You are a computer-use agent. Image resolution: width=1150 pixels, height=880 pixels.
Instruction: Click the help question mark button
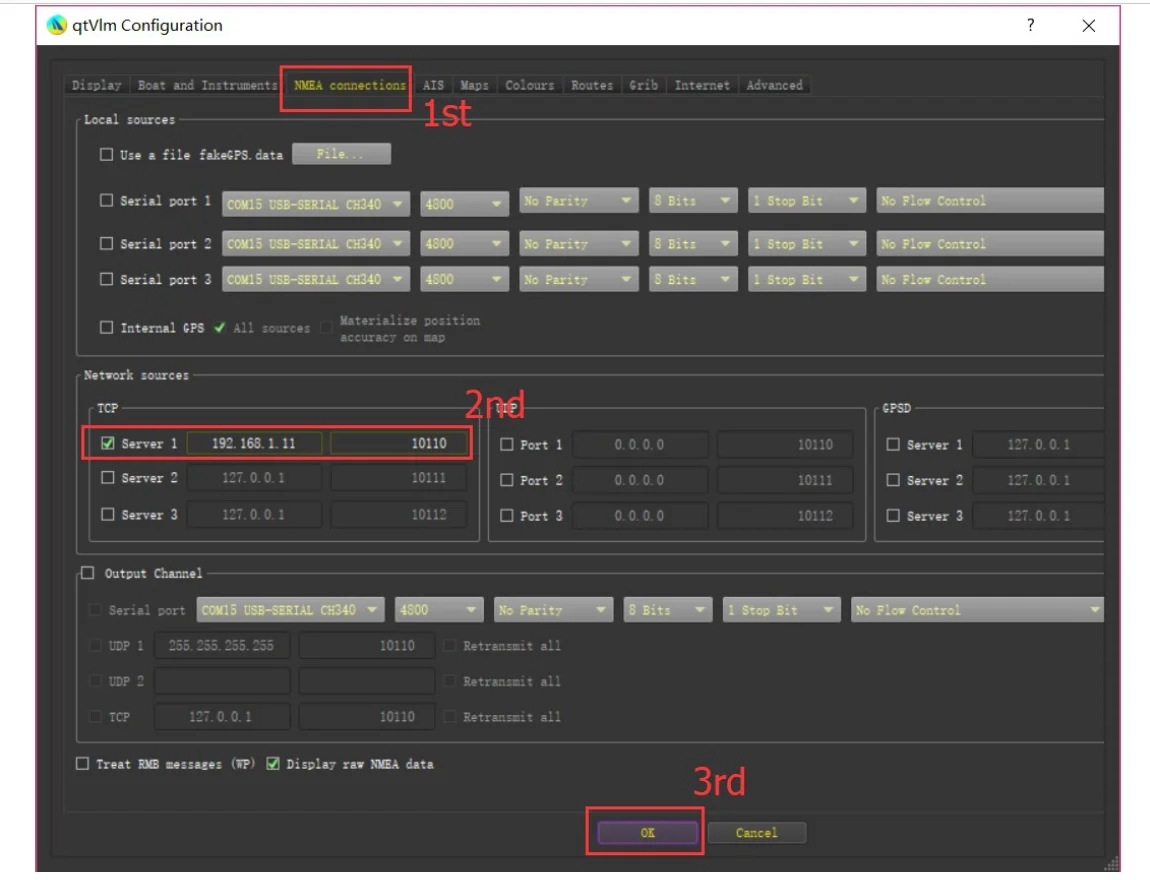[x=1030, y=25]
